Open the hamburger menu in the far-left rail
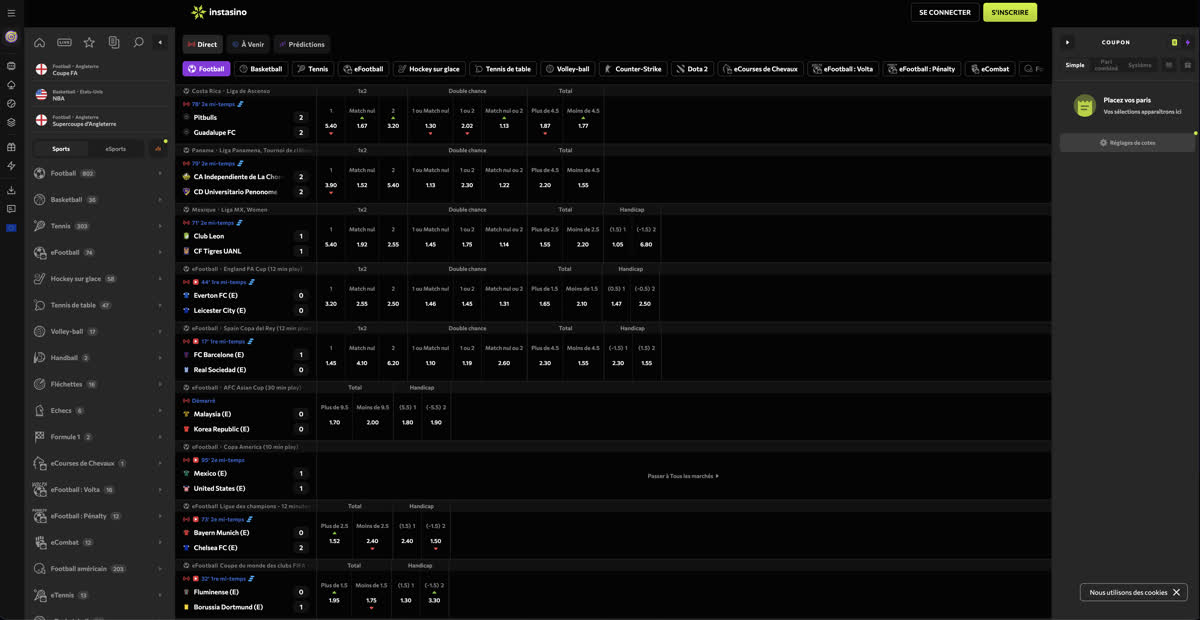1200x620 pixels. [x=11, y=13]
